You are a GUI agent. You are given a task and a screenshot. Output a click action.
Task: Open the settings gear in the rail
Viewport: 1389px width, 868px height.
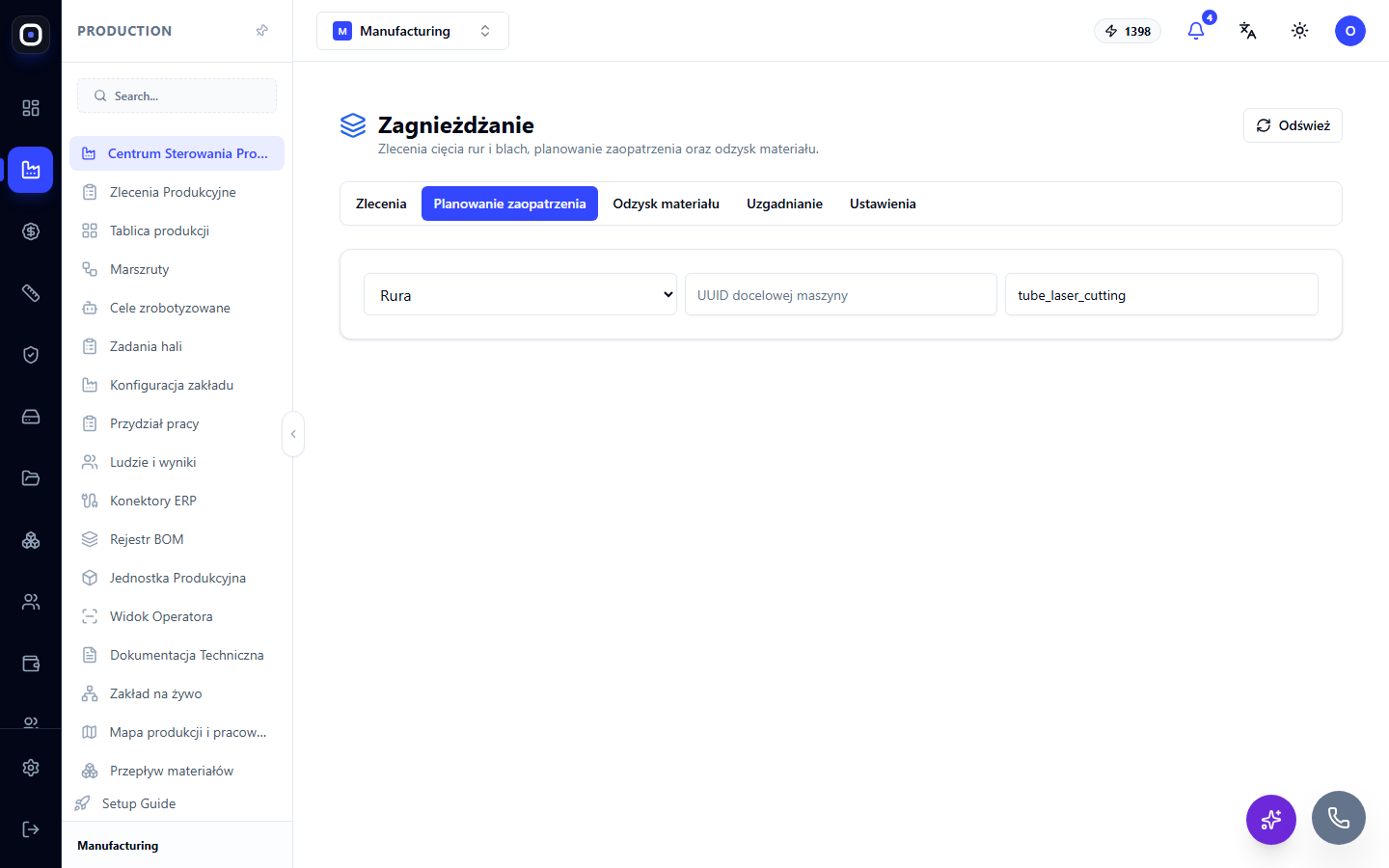pyautogui.click(x=31, y=768)
